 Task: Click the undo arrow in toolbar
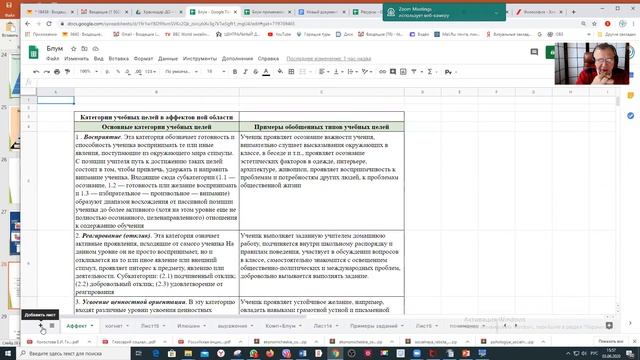coord(36,72)
